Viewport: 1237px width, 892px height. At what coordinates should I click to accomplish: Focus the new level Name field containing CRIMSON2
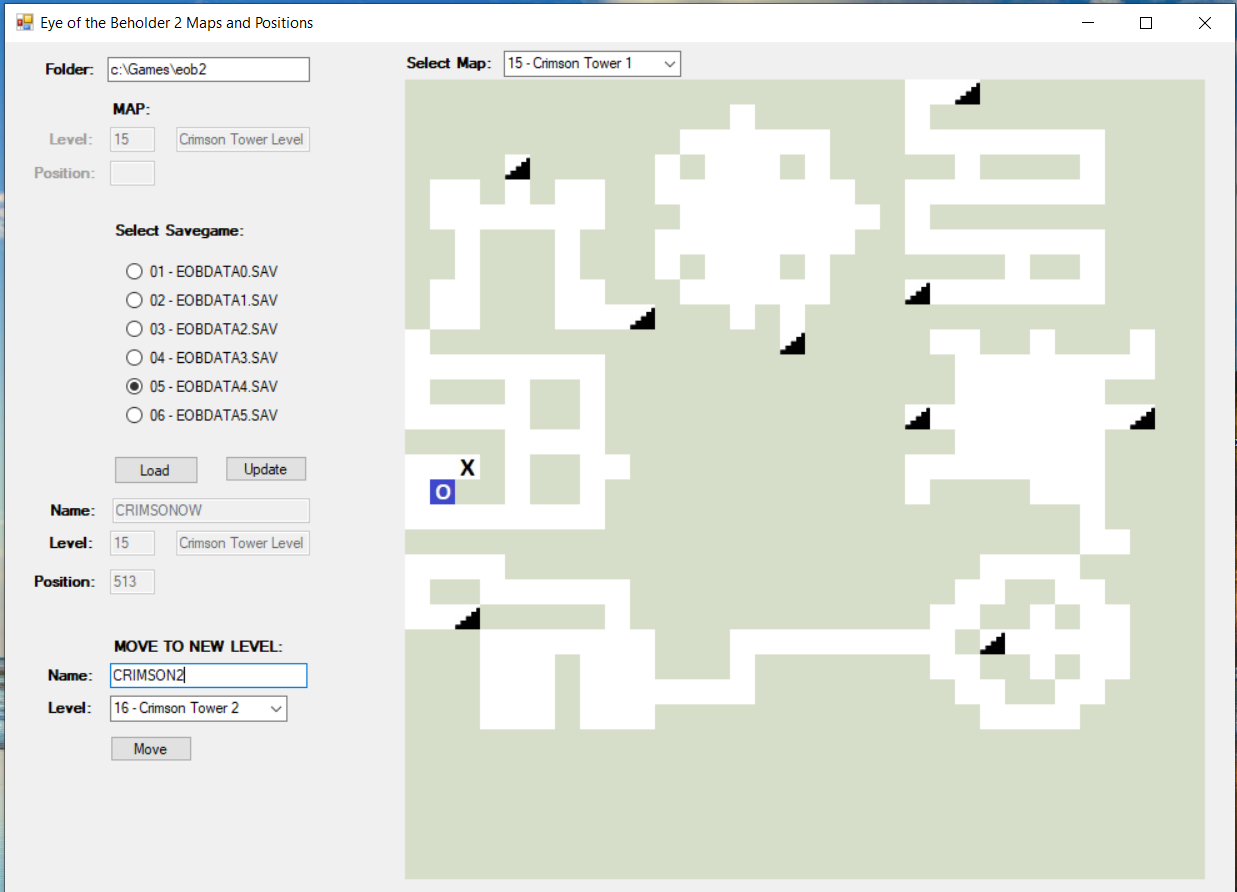click(208, 675)
